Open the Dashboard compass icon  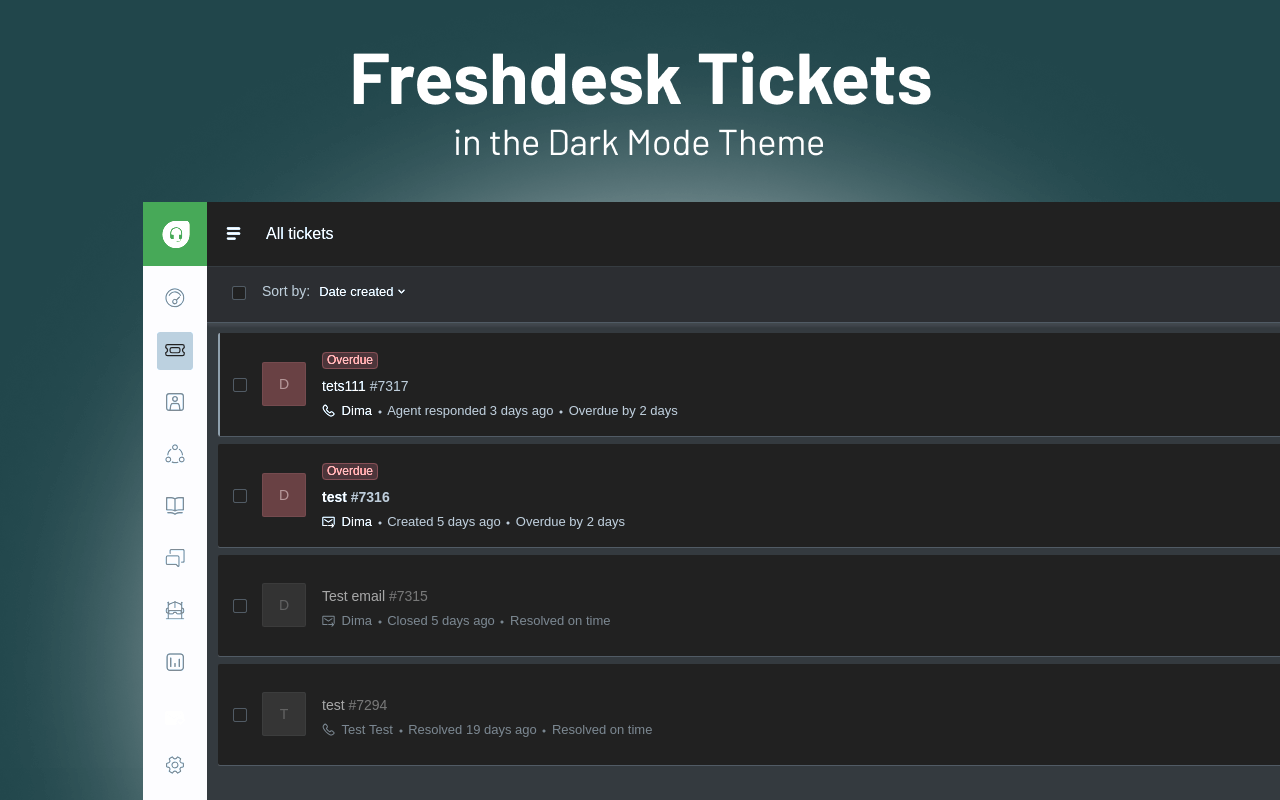(175, 297)
